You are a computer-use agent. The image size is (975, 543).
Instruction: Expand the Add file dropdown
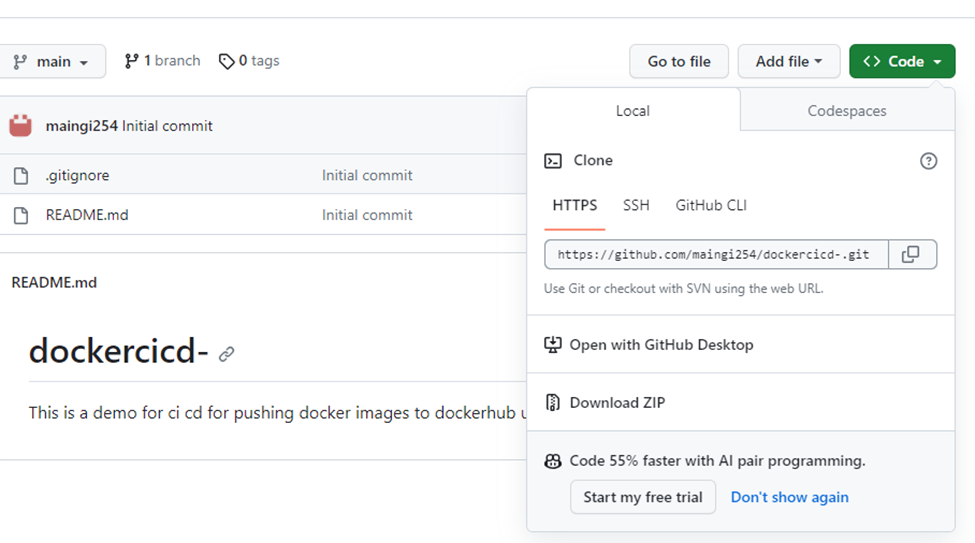click(788, 62)
